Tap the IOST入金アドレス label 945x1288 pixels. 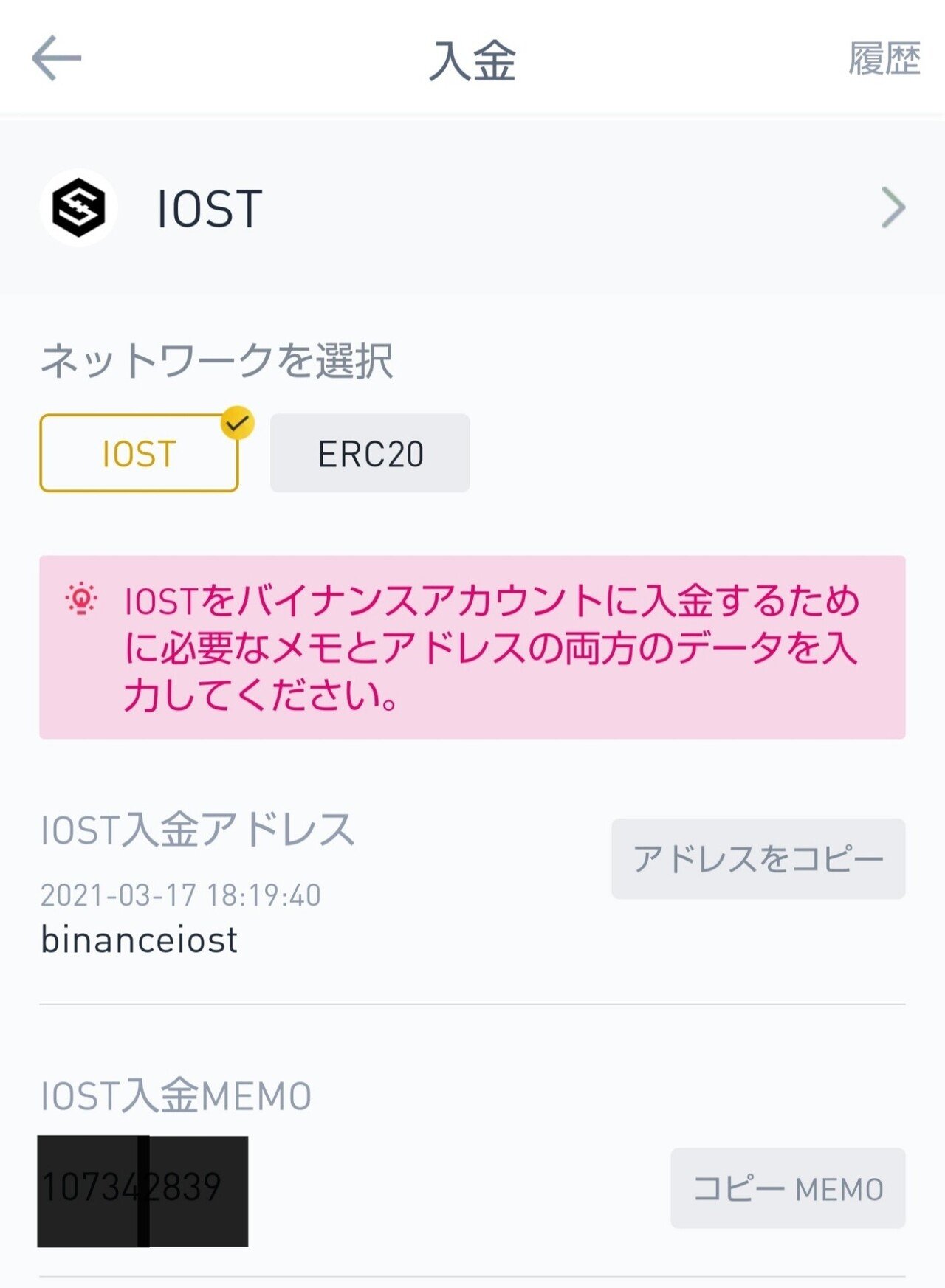click(197, 830)
